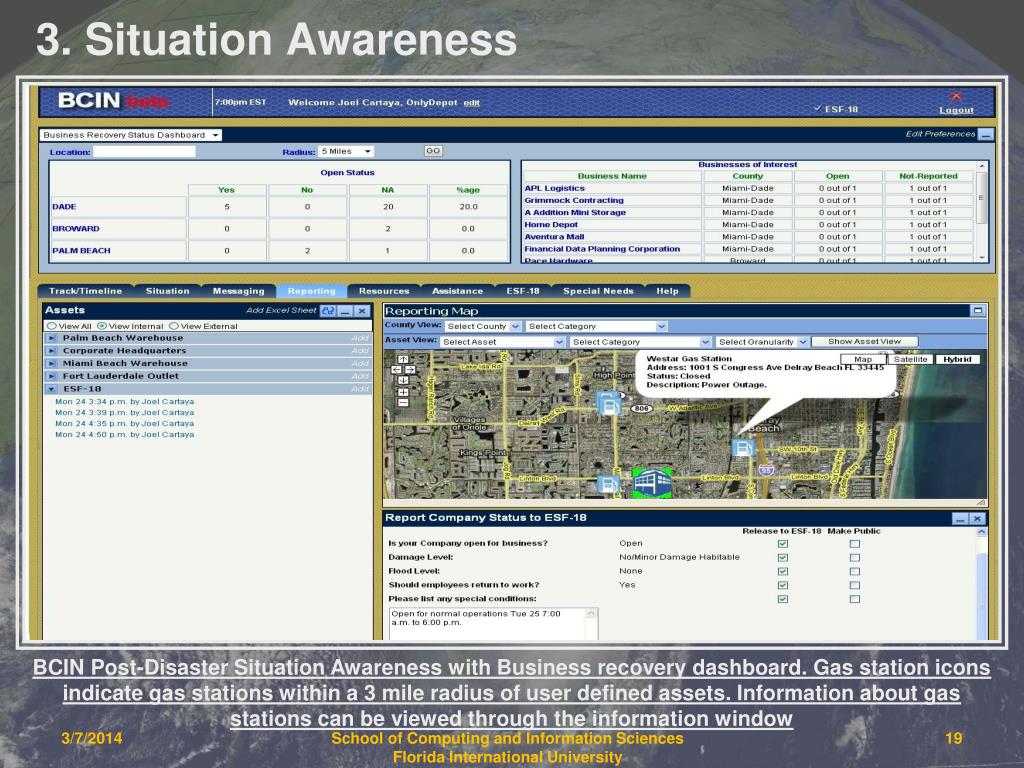Screen dimensions: 1024x768
Task: Click the Logout link
Action: [956, 110]
